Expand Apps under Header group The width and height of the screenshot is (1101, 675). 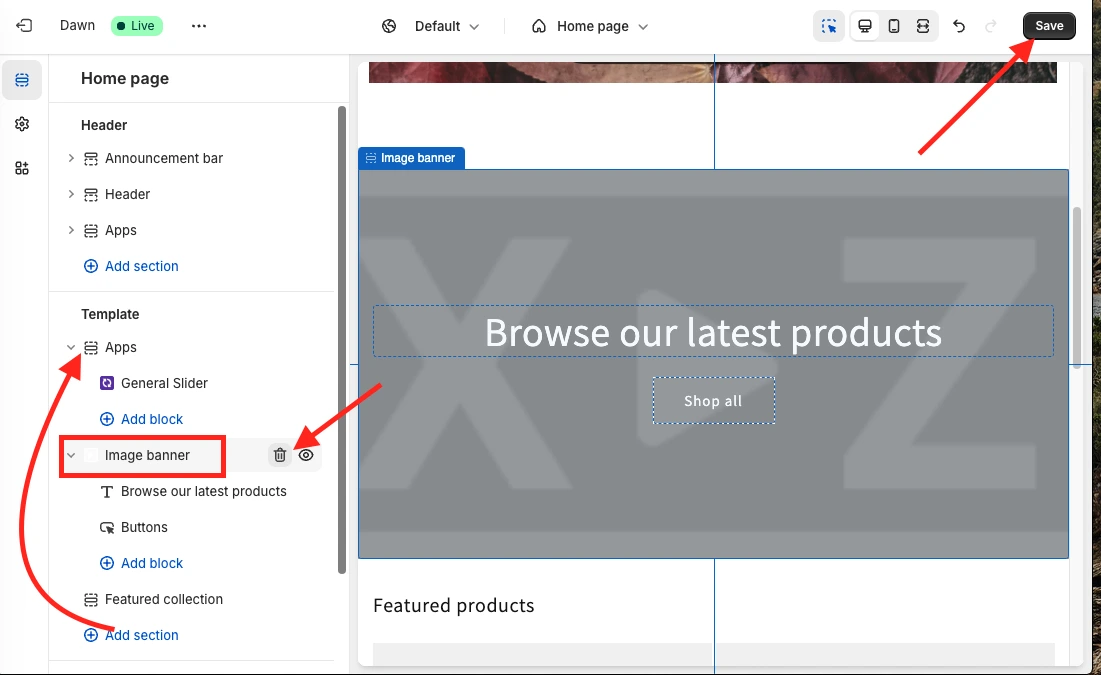(x=71, y=230)
